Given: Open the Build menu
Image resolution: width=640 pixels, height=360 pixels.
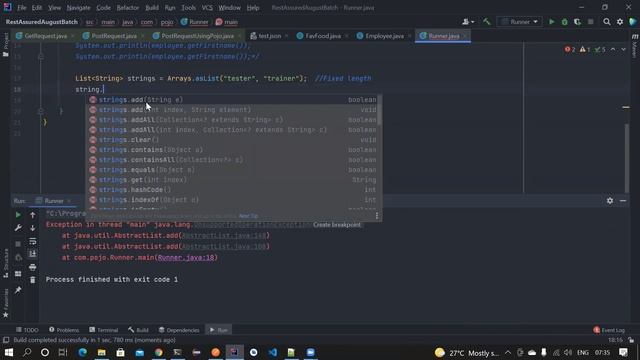Looking at the screenshot, I should pyautogui.click(x=152, y=8).
